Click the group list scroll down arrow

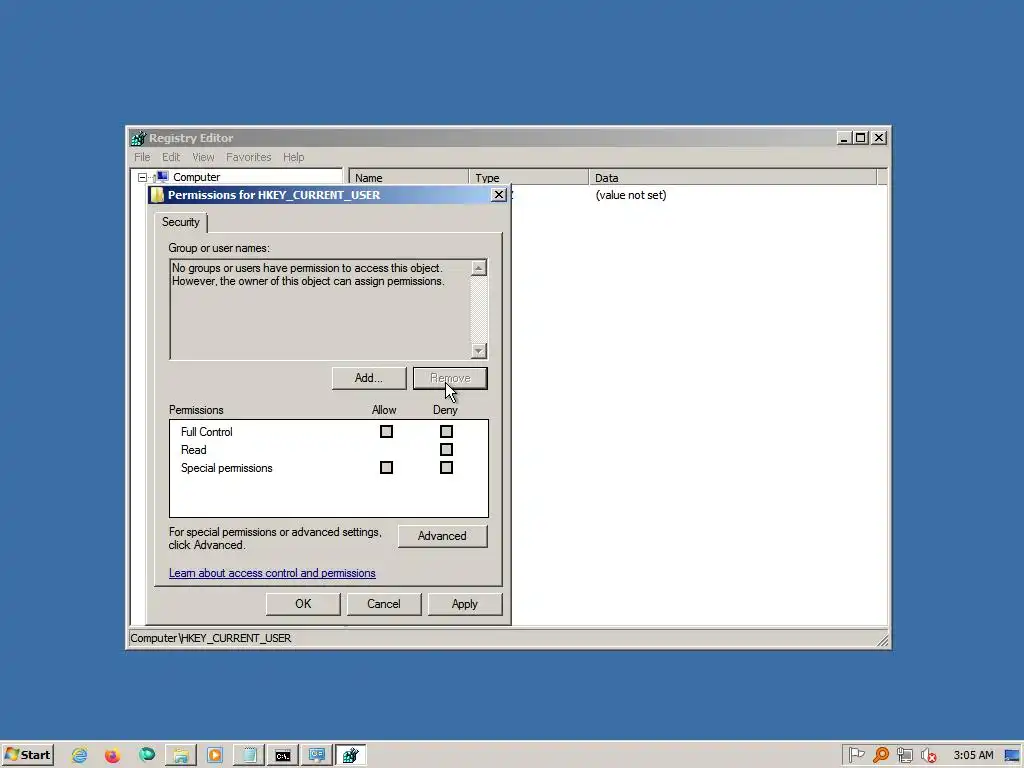coord(479,351)
